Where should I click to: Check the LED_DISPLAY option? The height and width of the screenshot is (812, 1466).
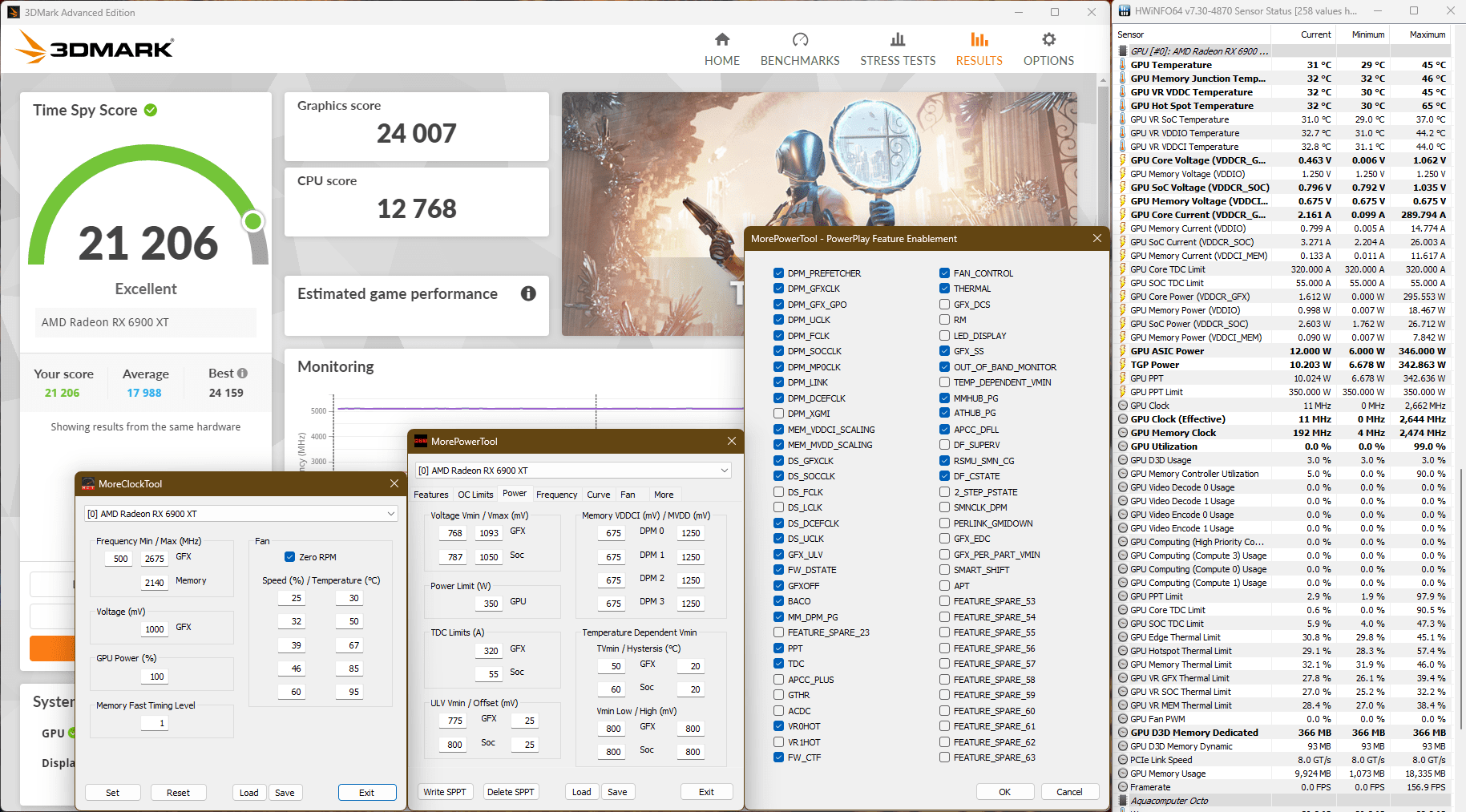(945, 336)
